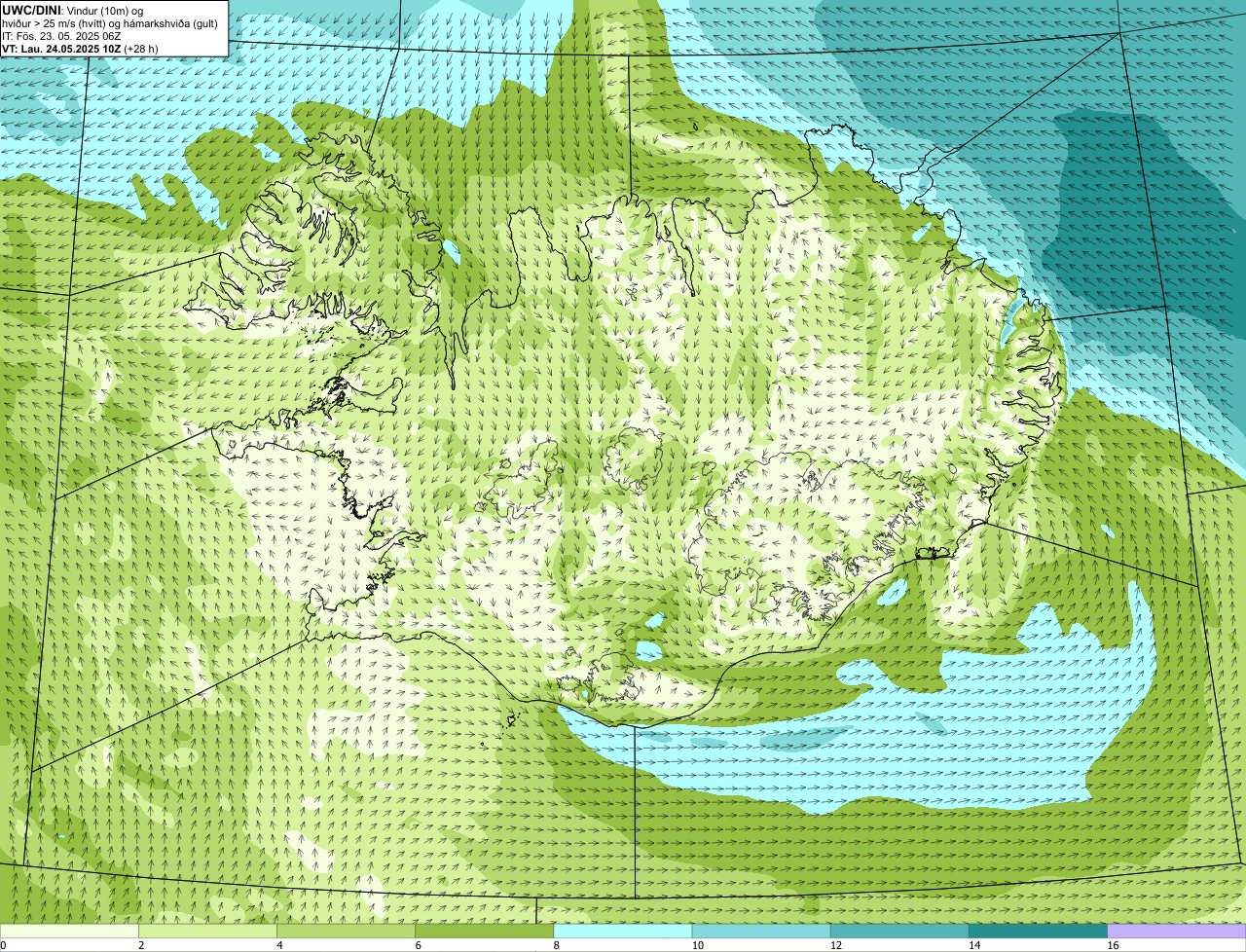Image resolution: width=1246 pixels, height=952 pixels.
Task: Click the 12–14 m/s legend swatch
Action: click(x=899, y=931)
